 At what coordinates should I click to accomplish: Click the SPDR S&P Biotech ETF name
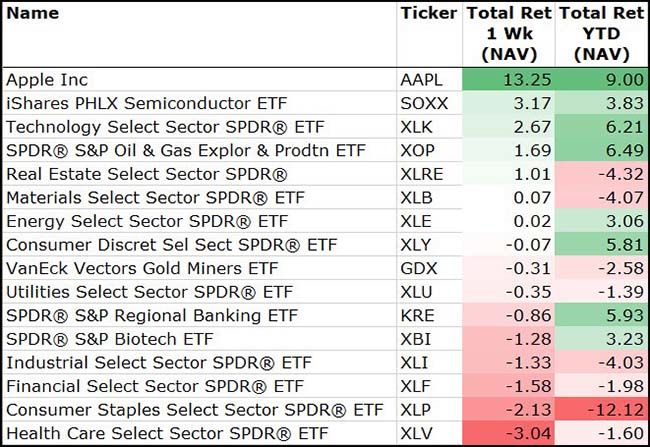pos(110,340)
